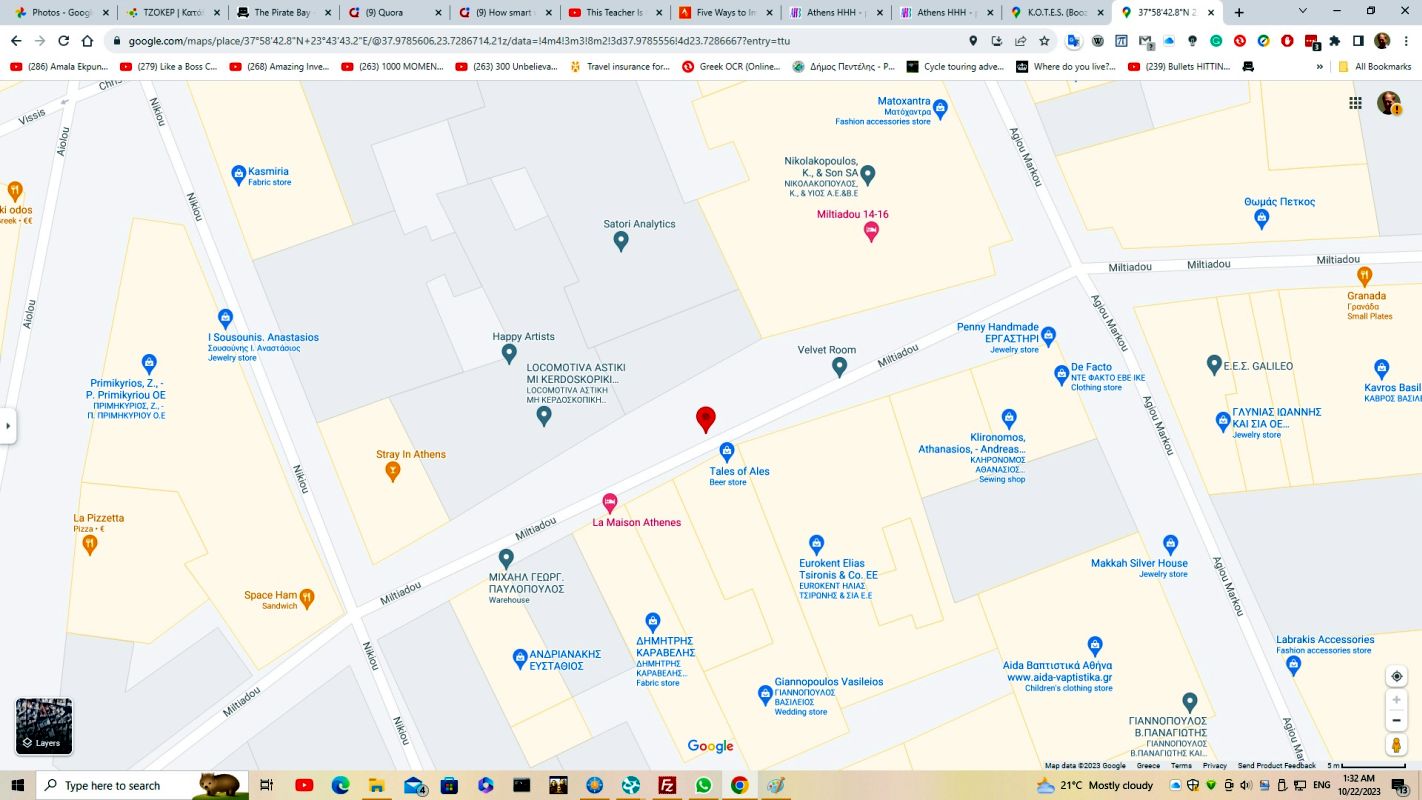
Task: Open the Windows Start menu
Action: (x=17, y=785)
